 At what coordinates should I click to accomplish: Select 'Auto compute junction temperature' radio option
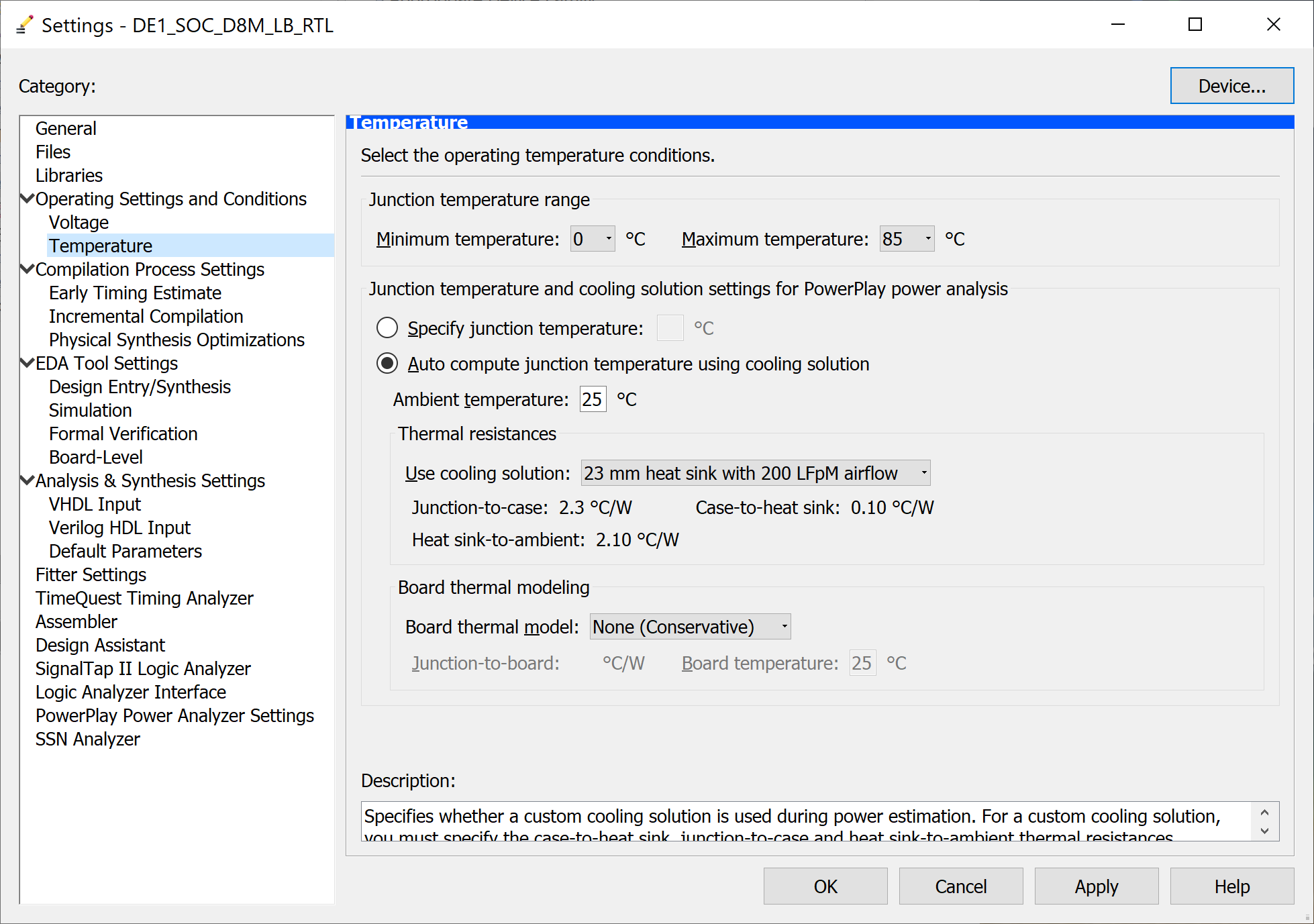(387, 364)
